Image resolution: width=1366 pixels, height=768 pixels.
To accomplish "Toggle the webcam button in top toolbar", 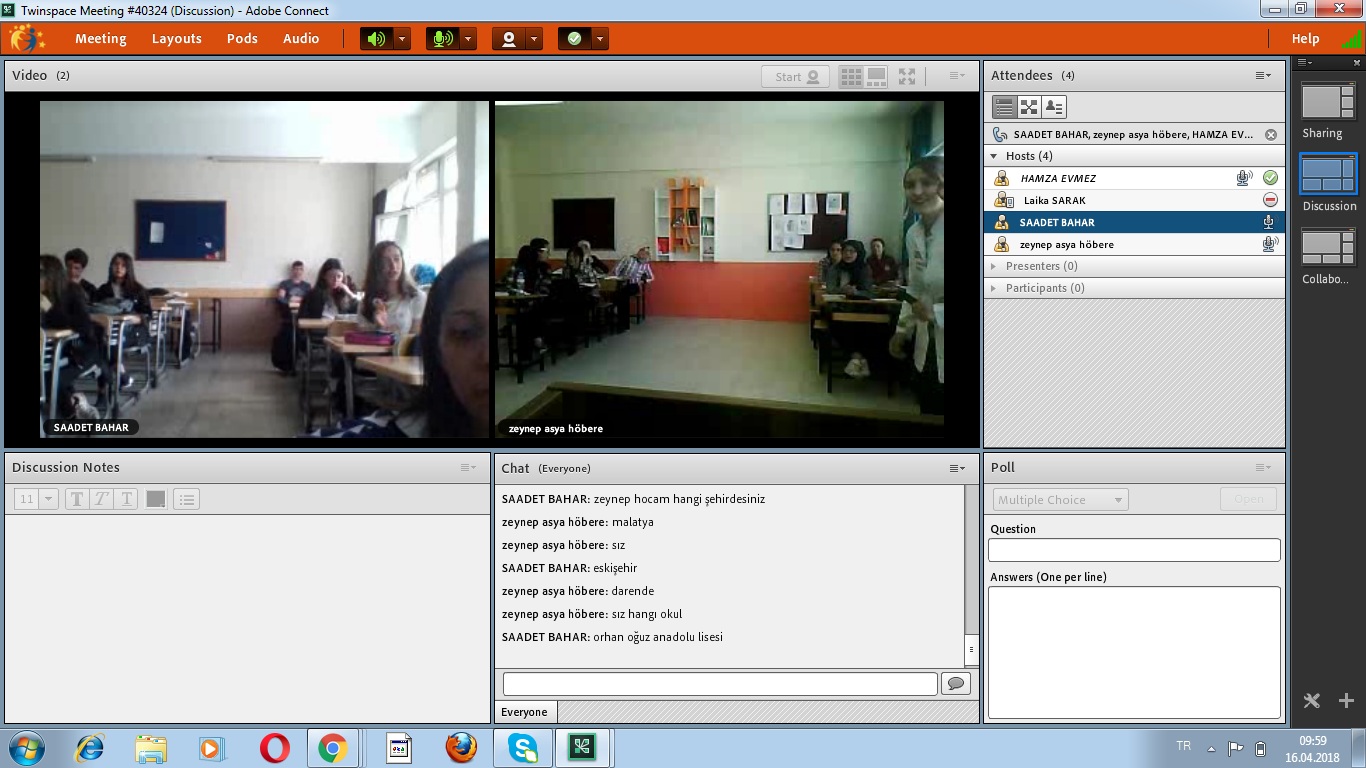I will click(509, 39).
